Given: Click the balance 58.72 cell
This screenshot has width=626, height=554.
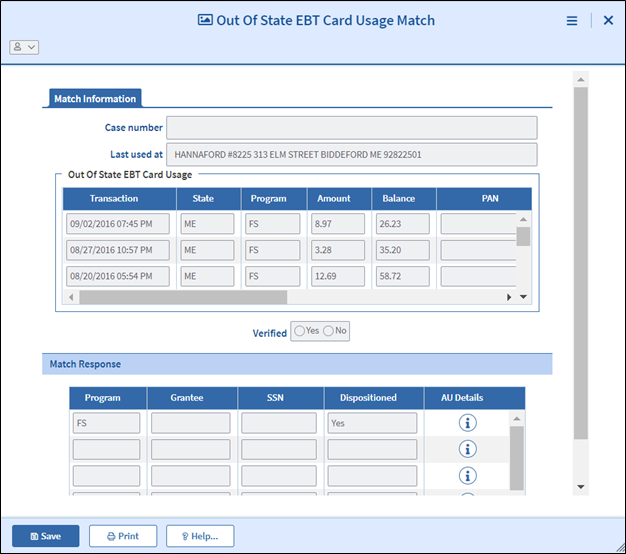Looking at the screenshot, I should click(x=402, y=276).
